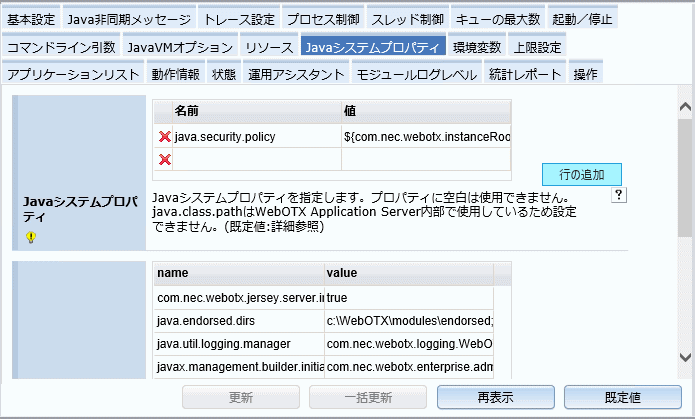Viewport: 695px width, 419px height.
Task: Click the name column header in lower table
Action: 239,273
